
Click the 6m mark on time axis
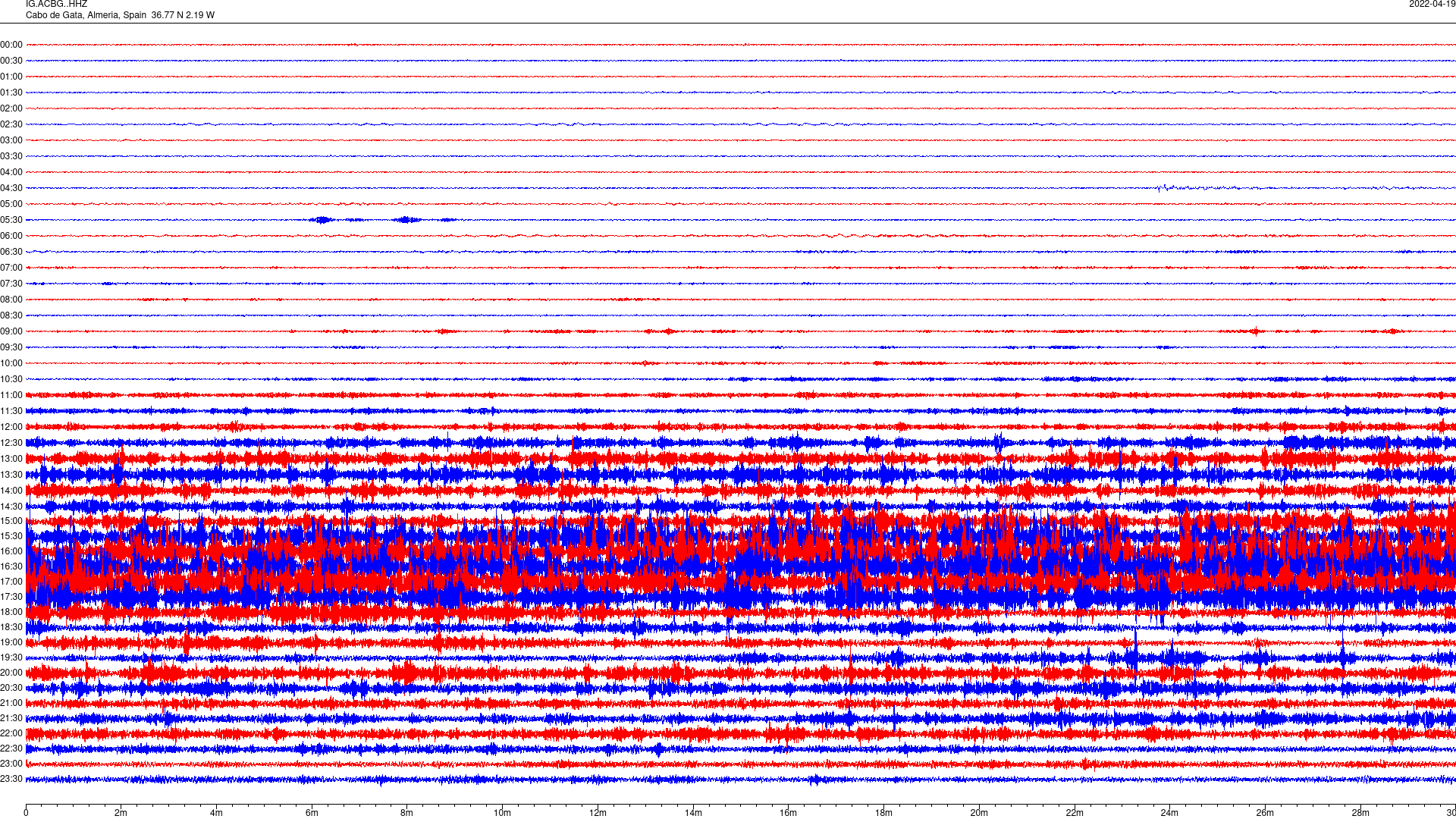click(312, 813)
